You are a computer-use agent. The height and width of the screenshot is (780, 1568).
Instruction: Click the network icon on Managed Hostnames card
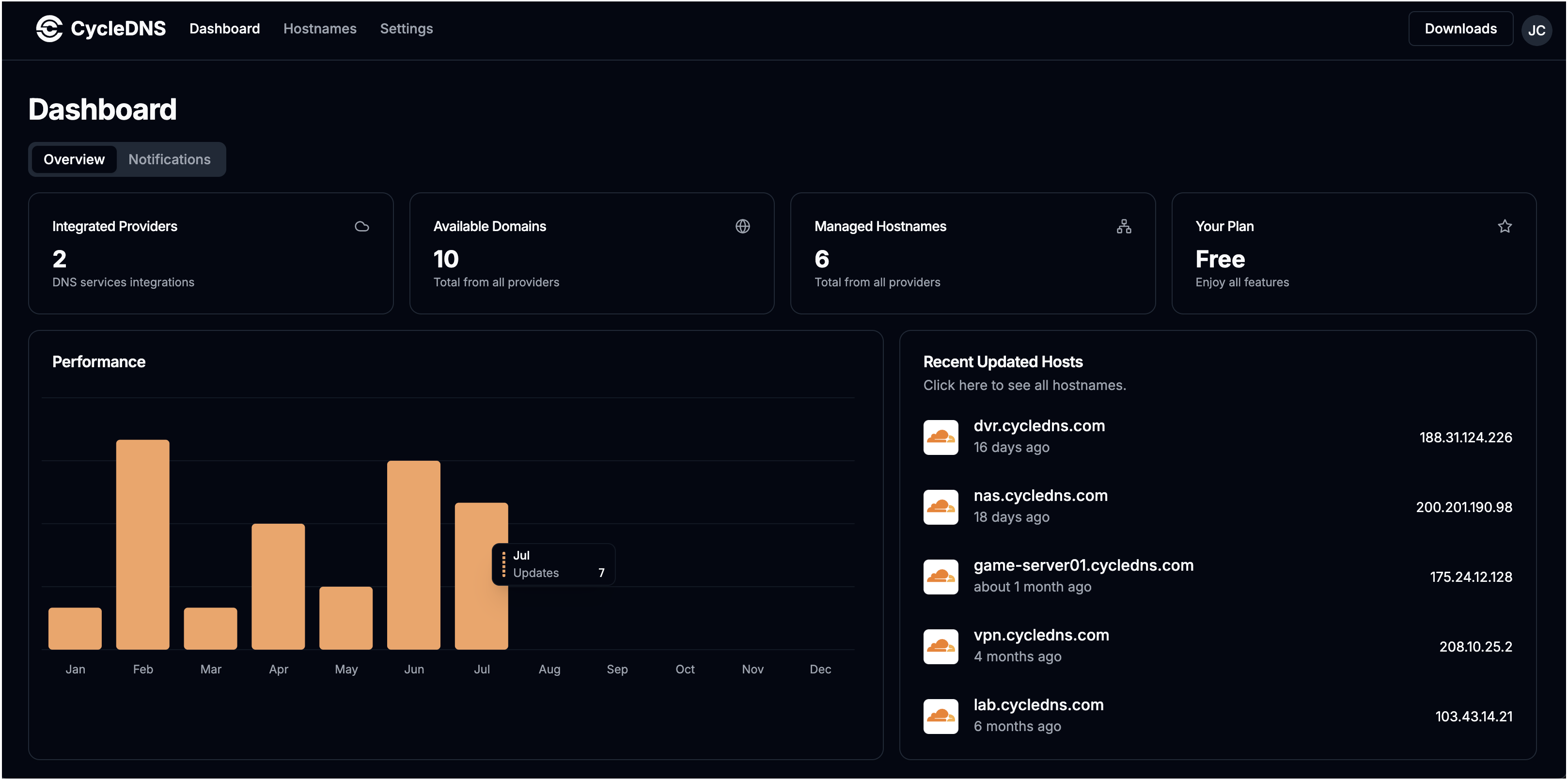tap(1124, 226)
